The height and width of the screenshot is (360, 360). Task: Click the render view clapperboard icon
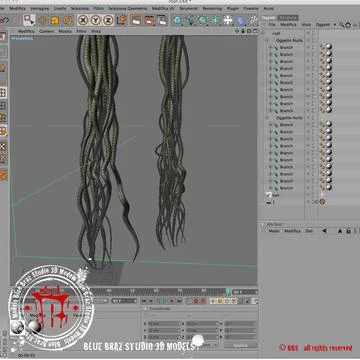click(x=136, y=20)
